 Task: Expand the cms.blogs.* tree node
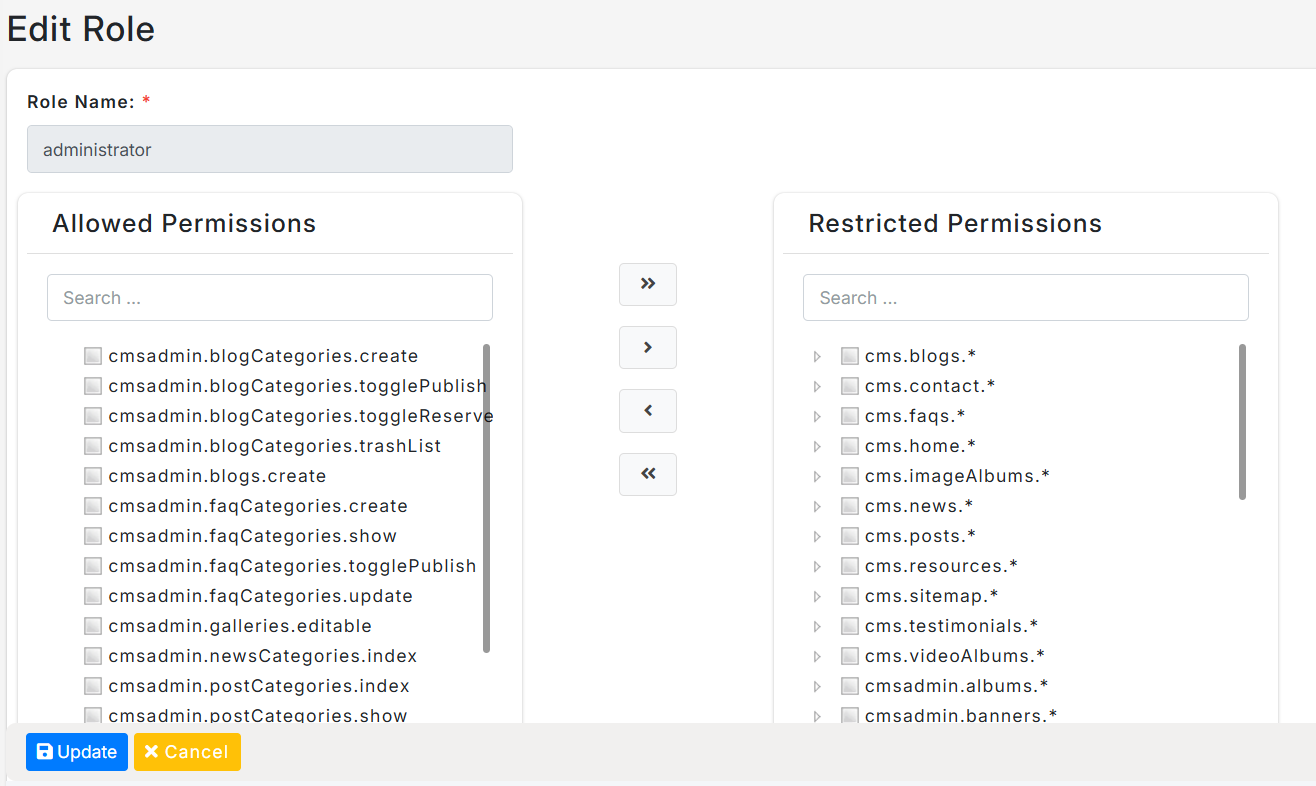[x=817, y=356]
